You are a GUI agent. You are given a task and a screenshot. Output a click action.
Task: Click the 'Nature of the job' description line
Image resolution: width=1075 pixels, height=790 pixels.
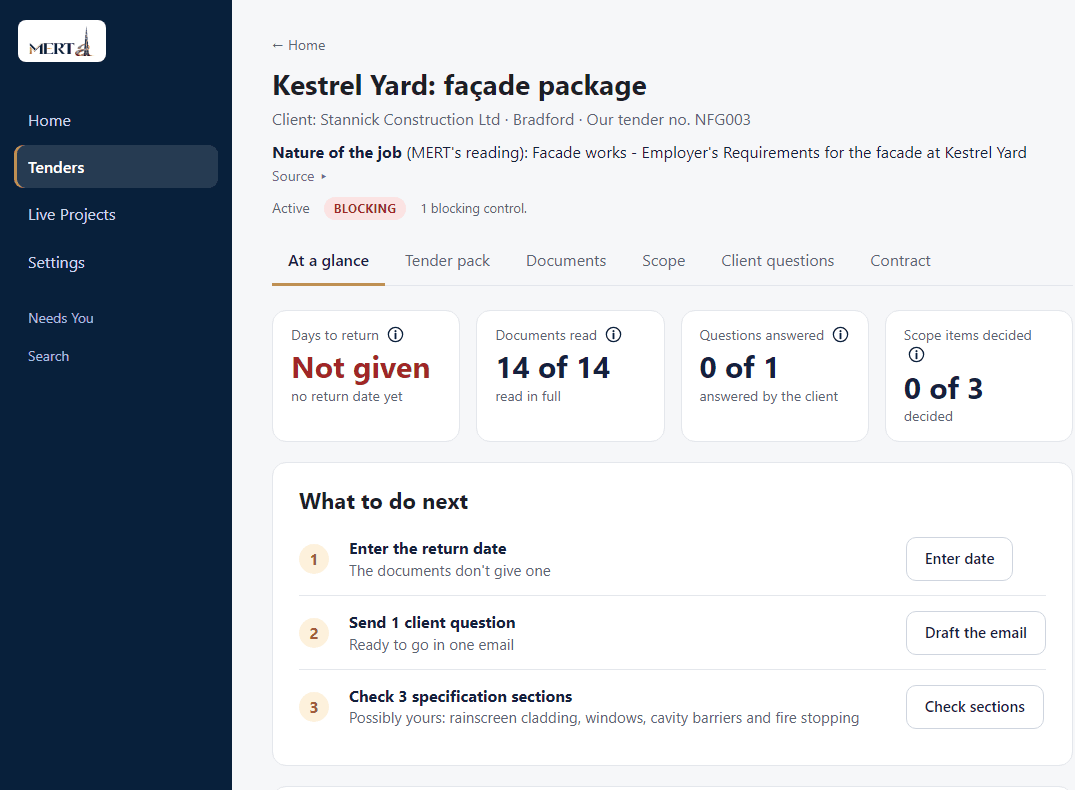click(x=649, y=153)
